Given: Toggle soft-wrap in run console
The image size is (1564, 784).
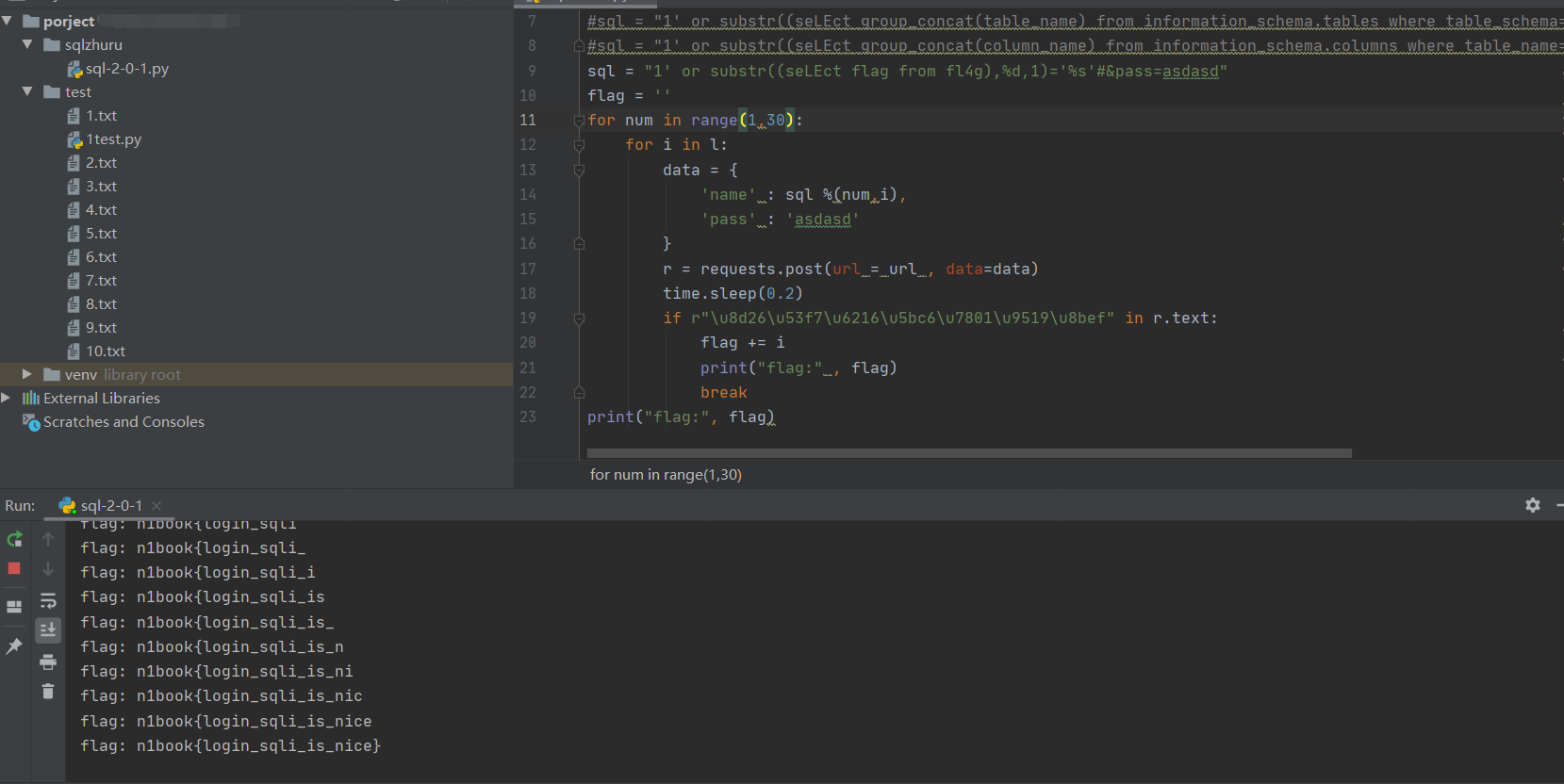Looking at the screenshot, I should tap(48, 600).
